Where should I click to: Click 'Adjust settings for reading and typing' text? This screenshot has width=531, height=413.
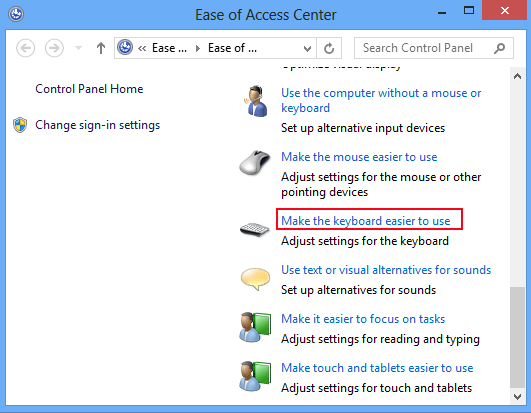[380, 339]
